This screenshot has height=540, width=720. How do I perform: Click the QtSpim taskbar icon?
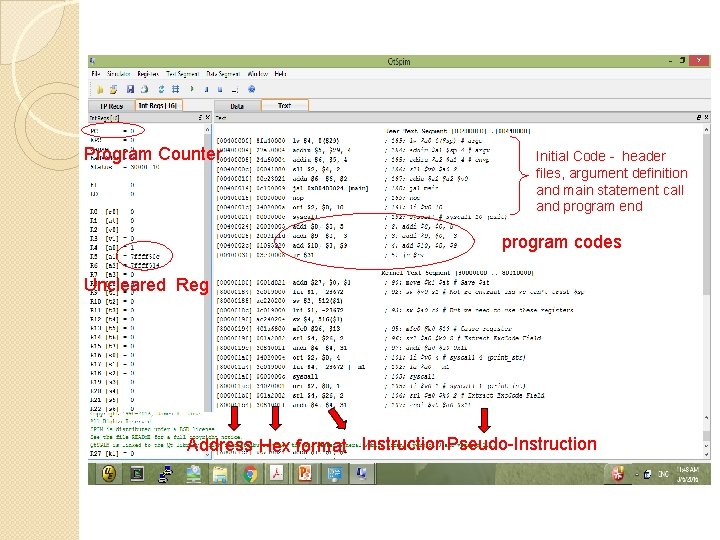coord(361,473)
